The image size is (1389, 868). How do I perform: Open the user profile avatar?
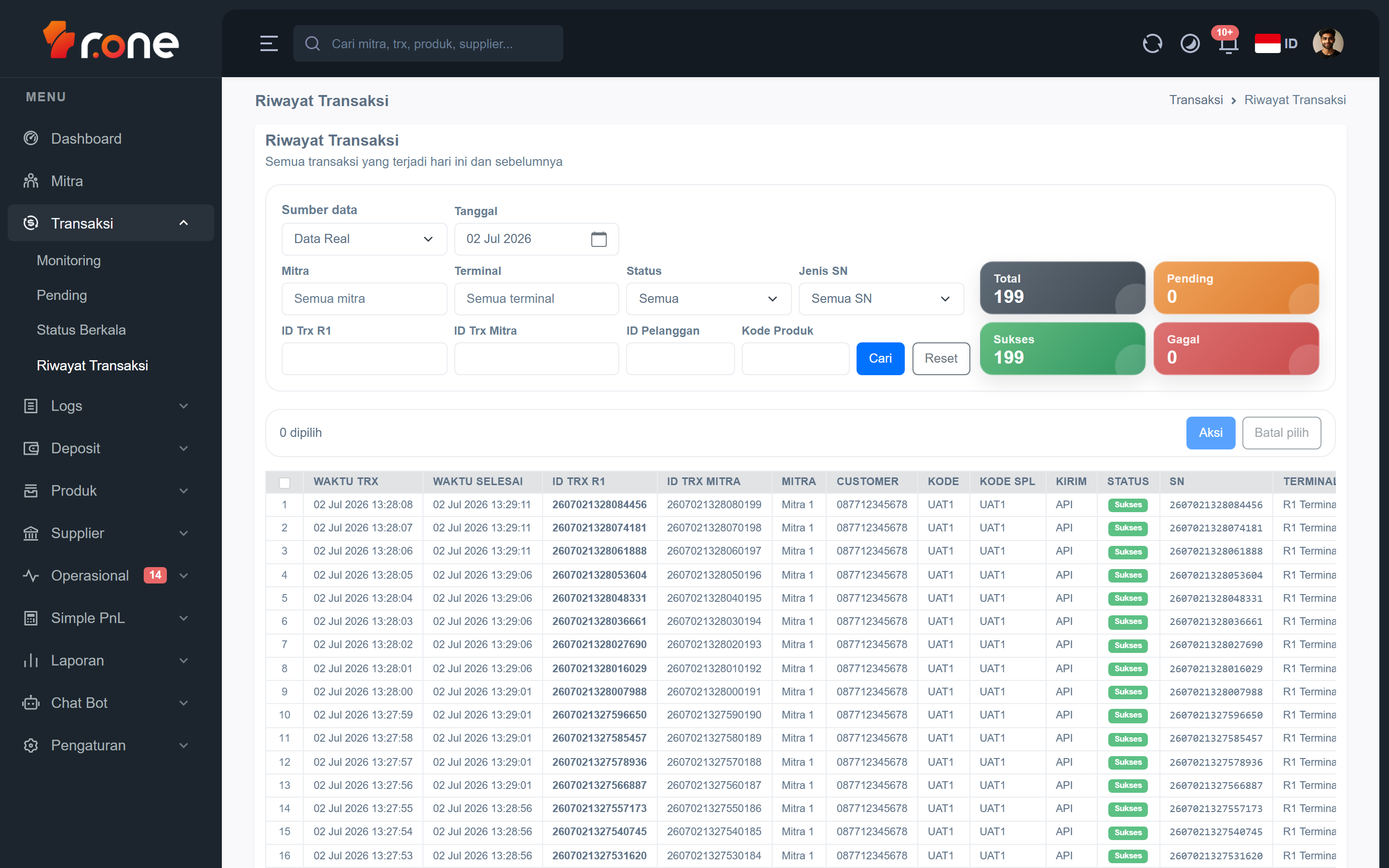tap(1328, 43)
